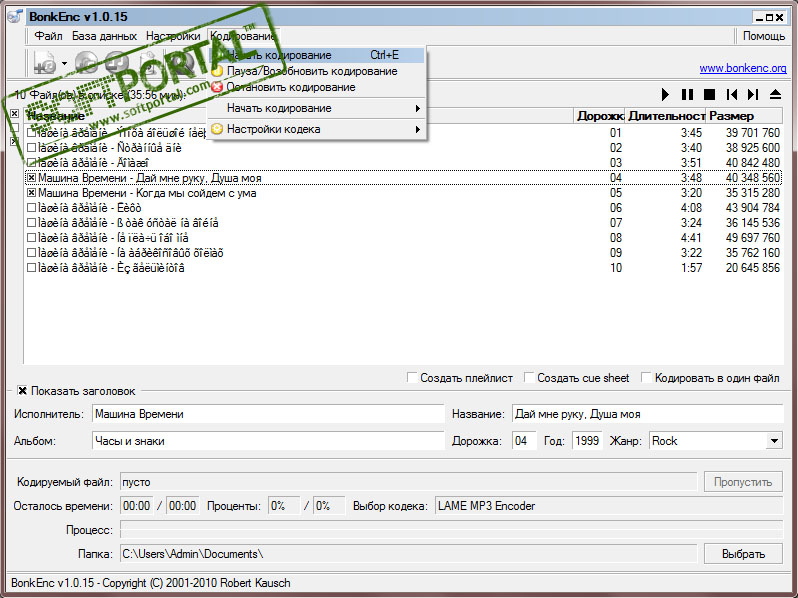Toggle the checkbox of track 07
The width and height of the screenshot is (798, 598).
[x=32, y=223]
